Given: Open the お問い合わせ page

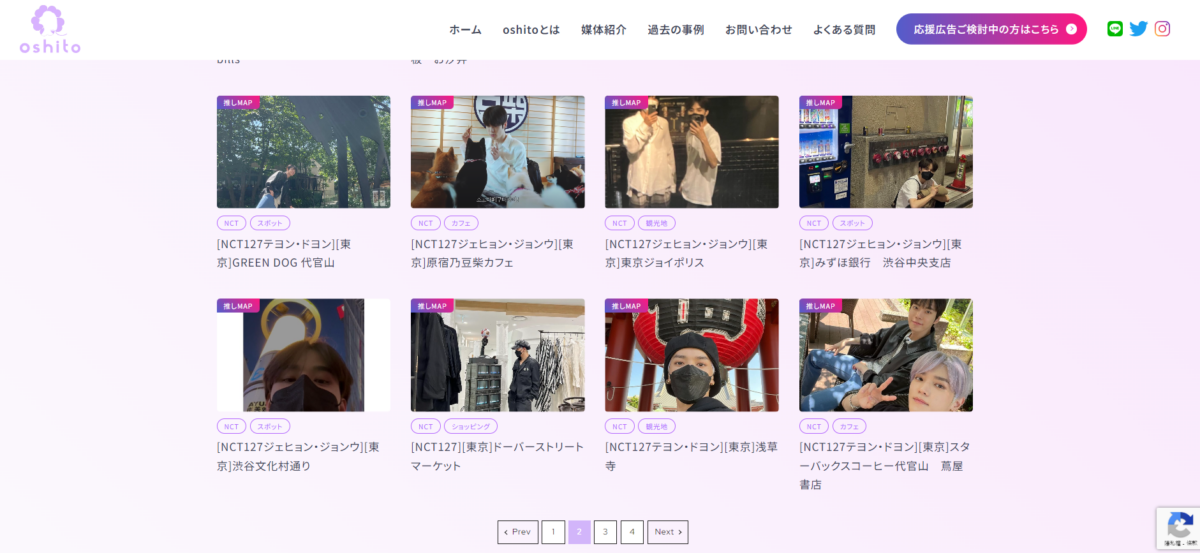Looking at the screenshot, I should click(x=758, y=29).
